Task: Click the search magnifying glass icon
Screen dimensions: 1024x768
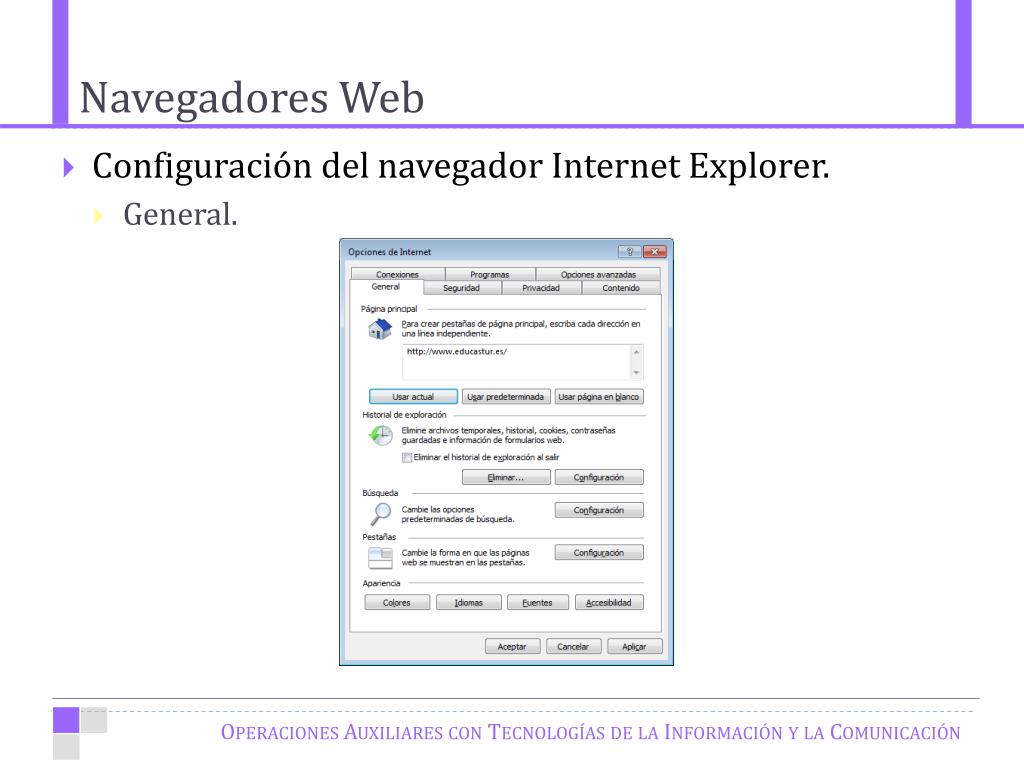Action: [x=380, y=514]
